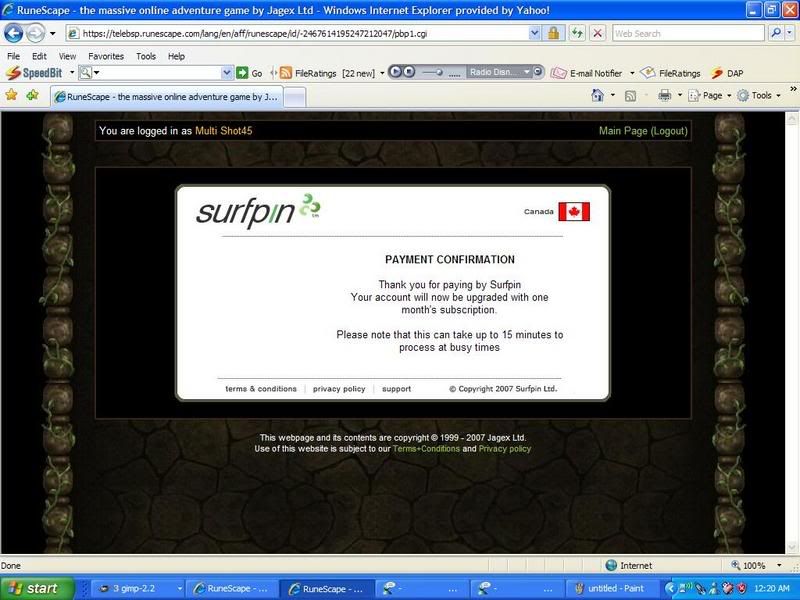Open the Help menu
This screenshot has width=800, height=600.
(x=177, y=56)
